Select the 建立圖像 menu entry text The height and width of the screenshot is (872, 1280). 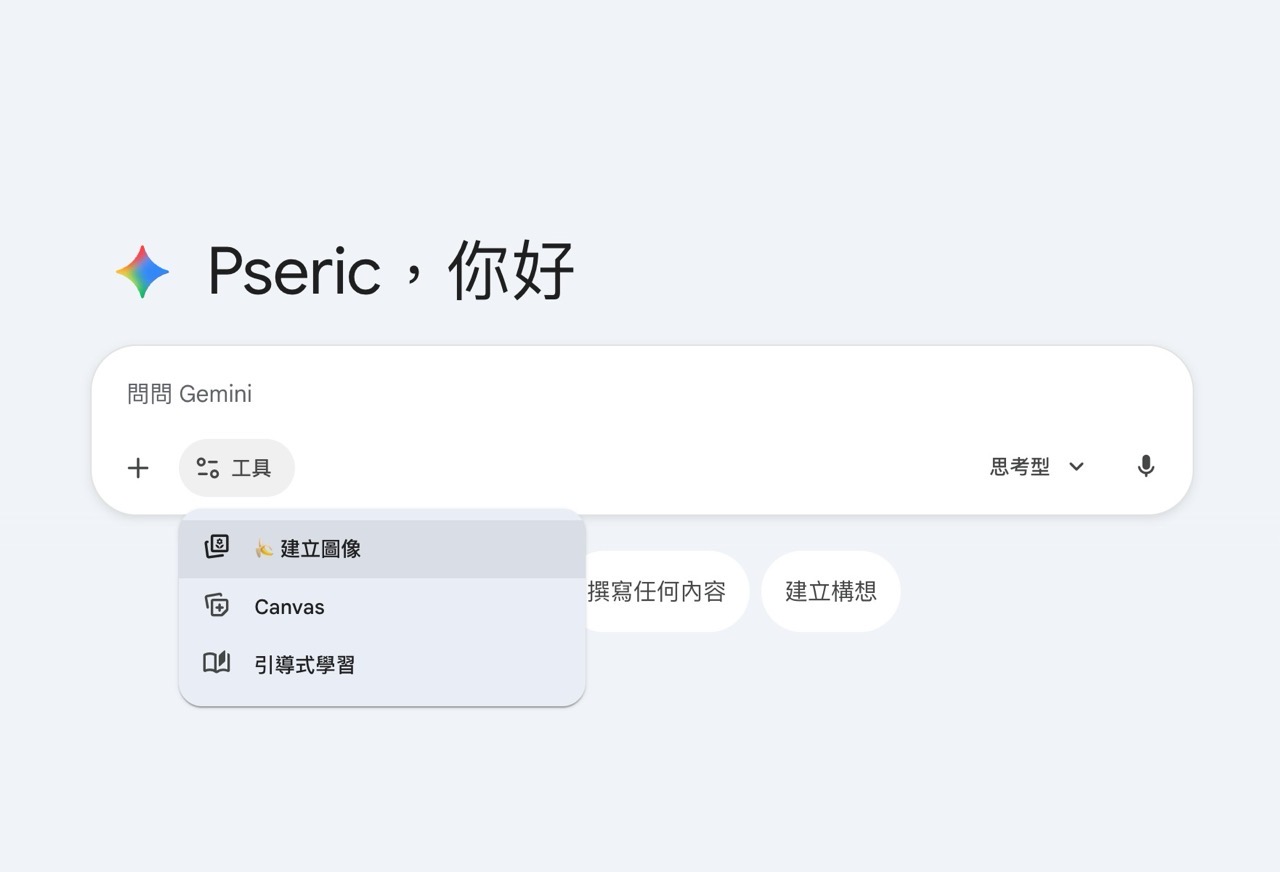click(320, 549)
